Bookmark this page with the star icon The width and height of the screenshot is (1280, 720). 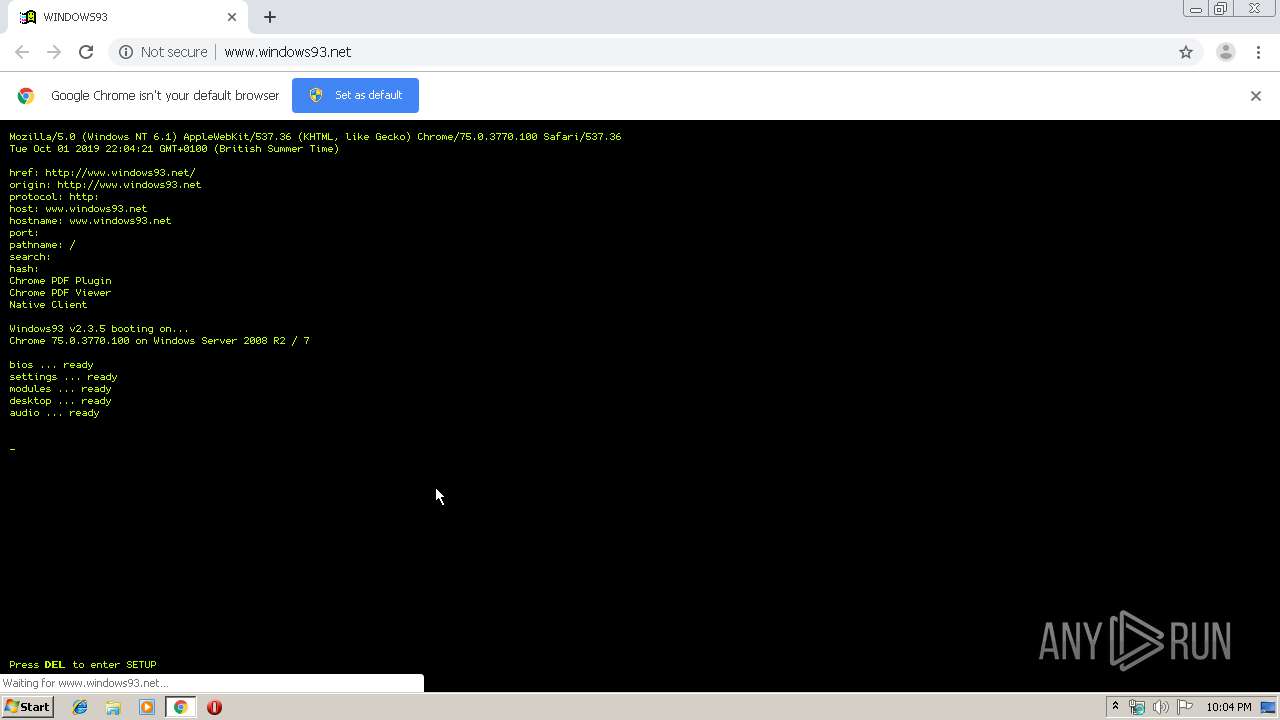tap(1186, 52)
